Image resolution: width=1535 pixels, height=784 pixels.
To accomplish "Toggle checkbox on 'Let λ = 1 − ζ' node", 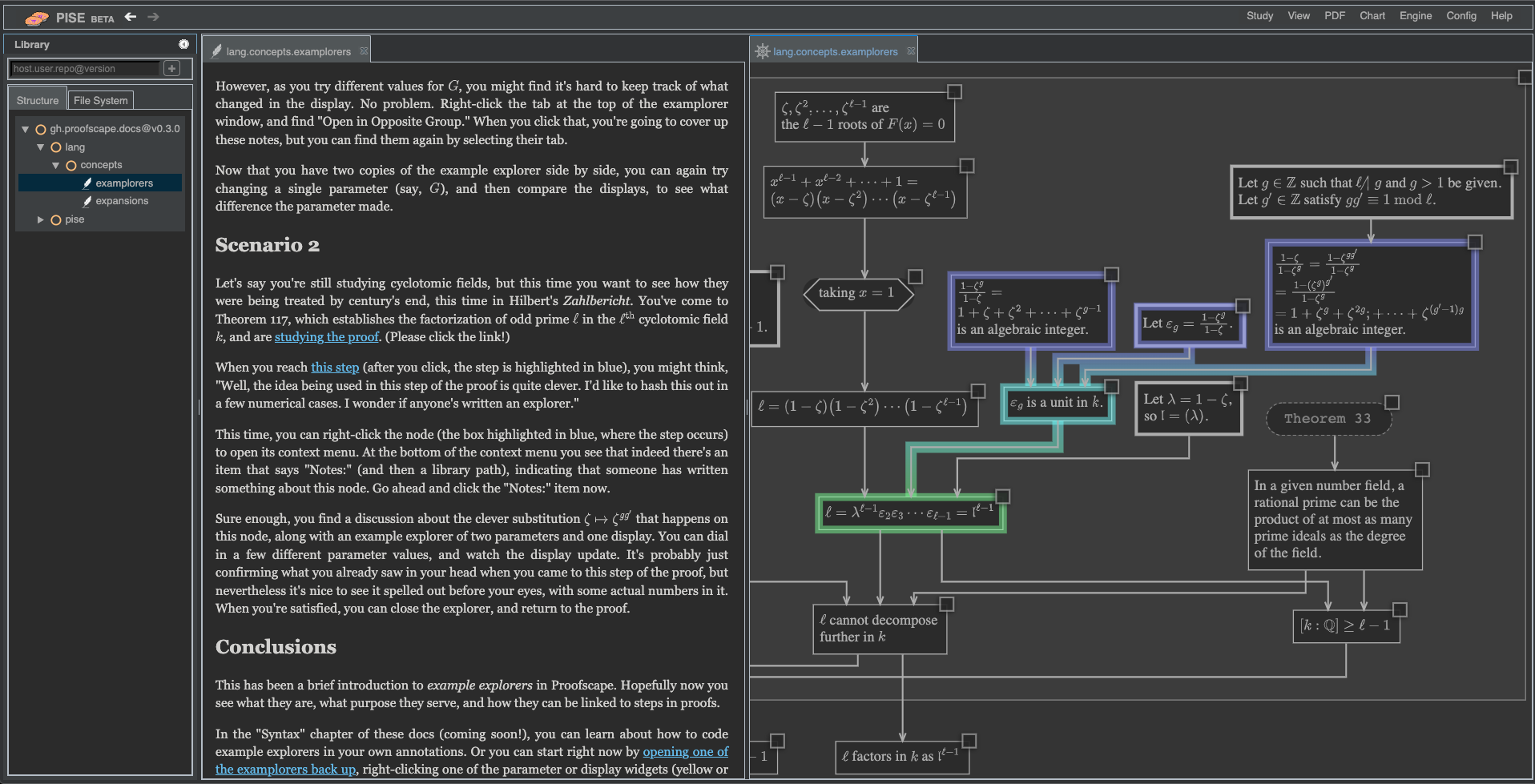I will tap(1240, 384).
